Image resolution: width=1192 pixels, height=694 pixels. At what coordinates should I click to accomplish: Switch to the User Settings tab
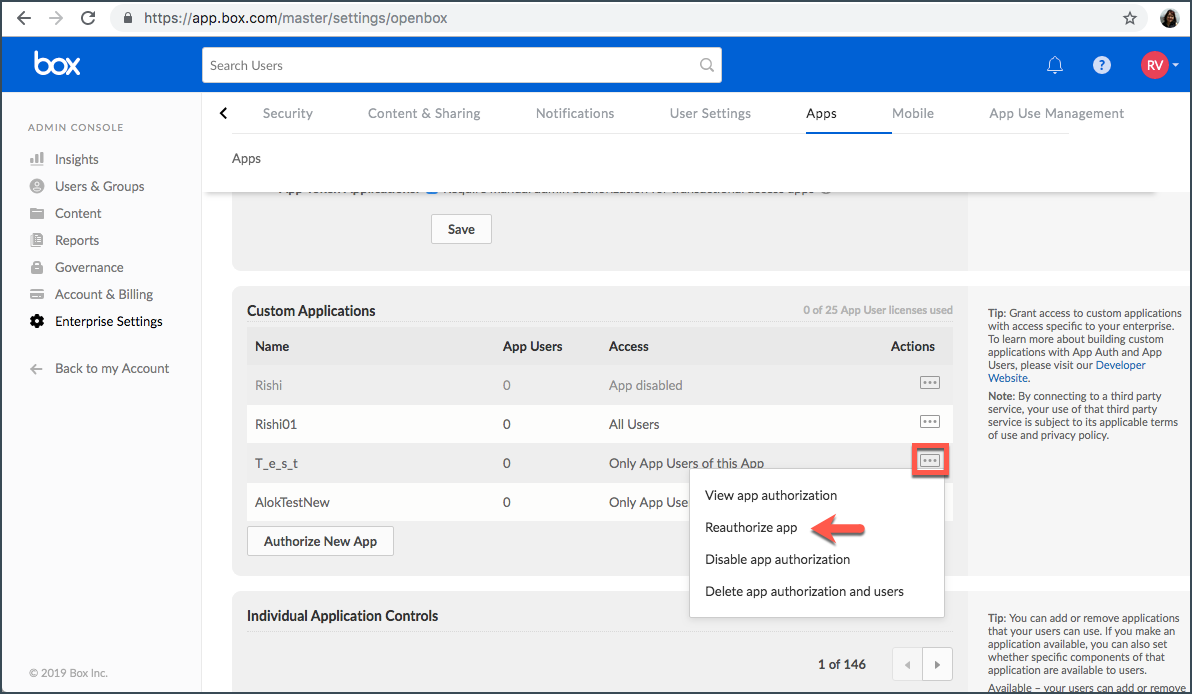click(x=710, y=113)
